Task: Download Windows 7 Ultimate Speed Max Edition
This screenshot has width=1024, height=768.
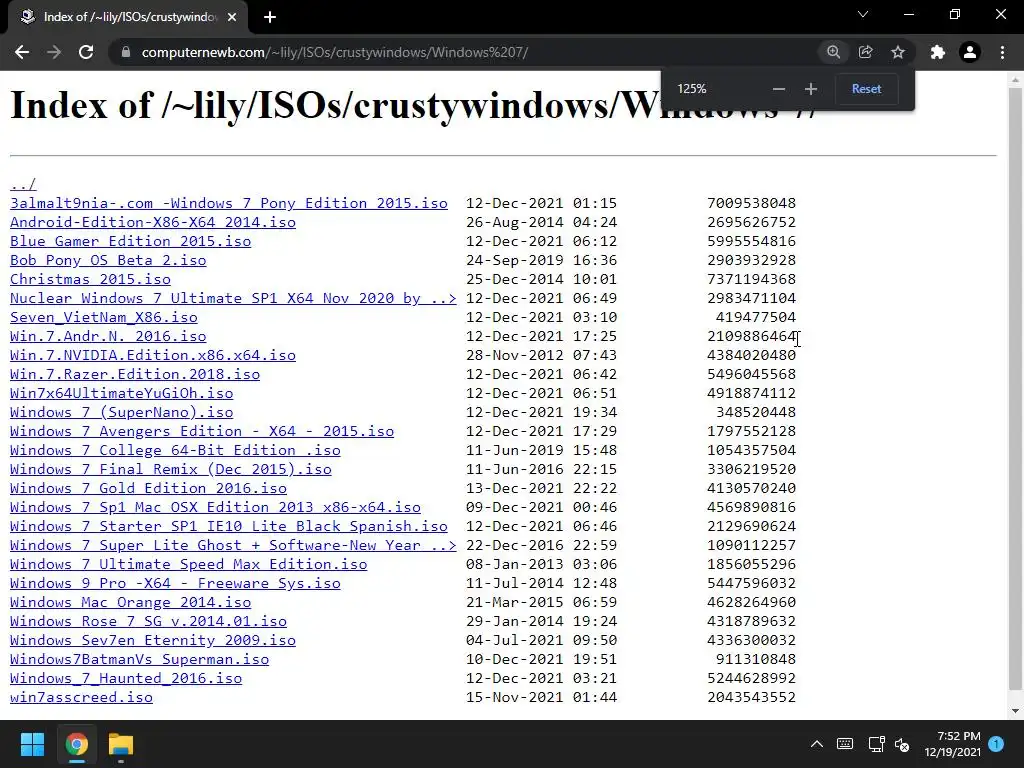Action: pos(189,564)
